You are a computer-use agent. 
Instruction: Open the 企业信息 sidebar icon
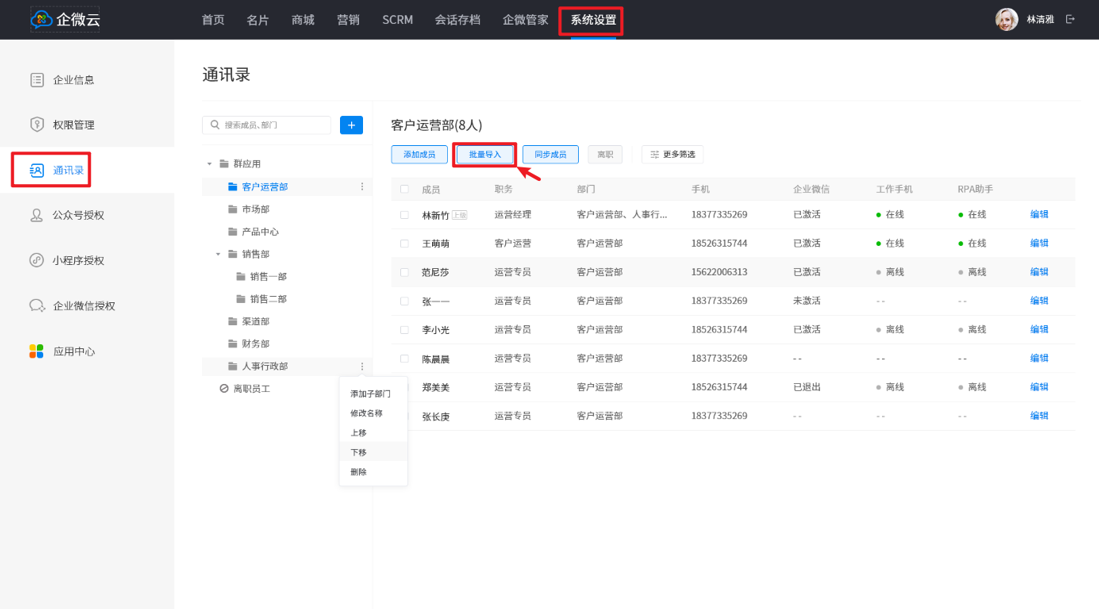37,80
